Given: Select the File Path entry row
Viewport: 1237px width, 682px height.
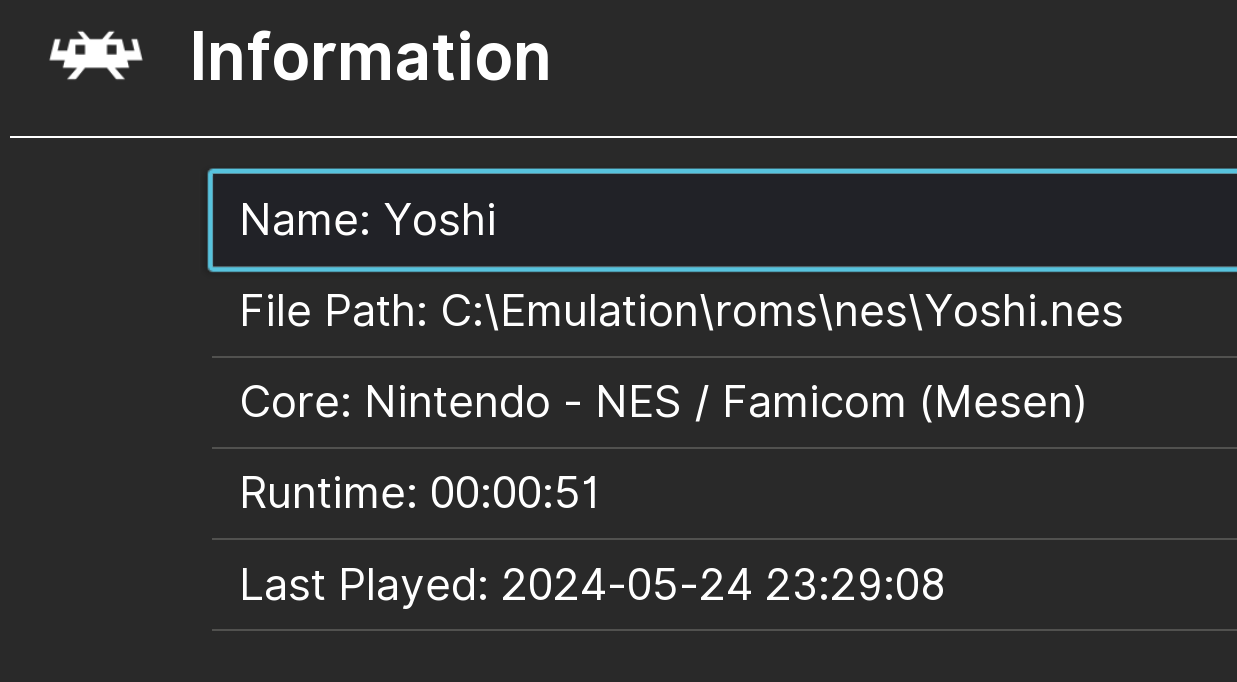Looking at the screenshot, I should [724, 312].
